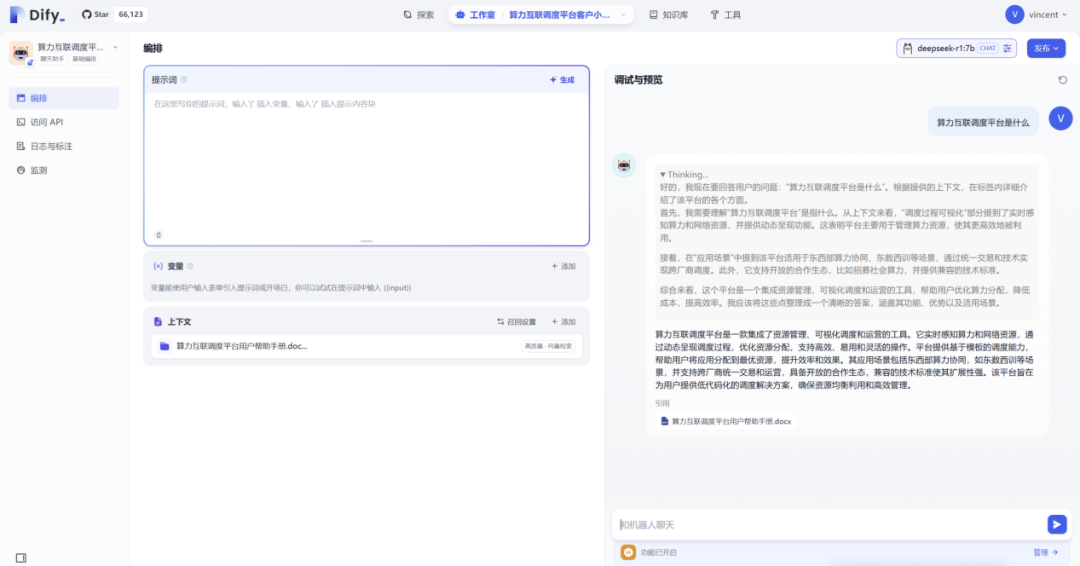Click the 工具 hammer icon
Screen dimensions: 1080x566
pos(714,14)
